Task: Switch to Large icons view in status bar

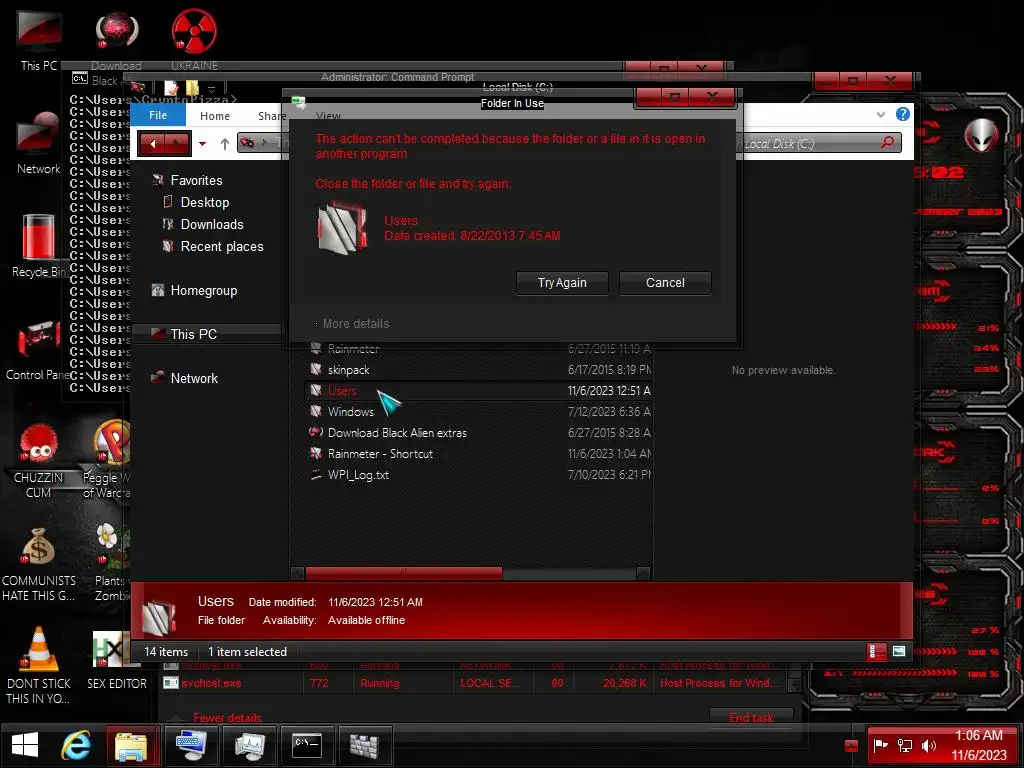Action: click(899, 651)
